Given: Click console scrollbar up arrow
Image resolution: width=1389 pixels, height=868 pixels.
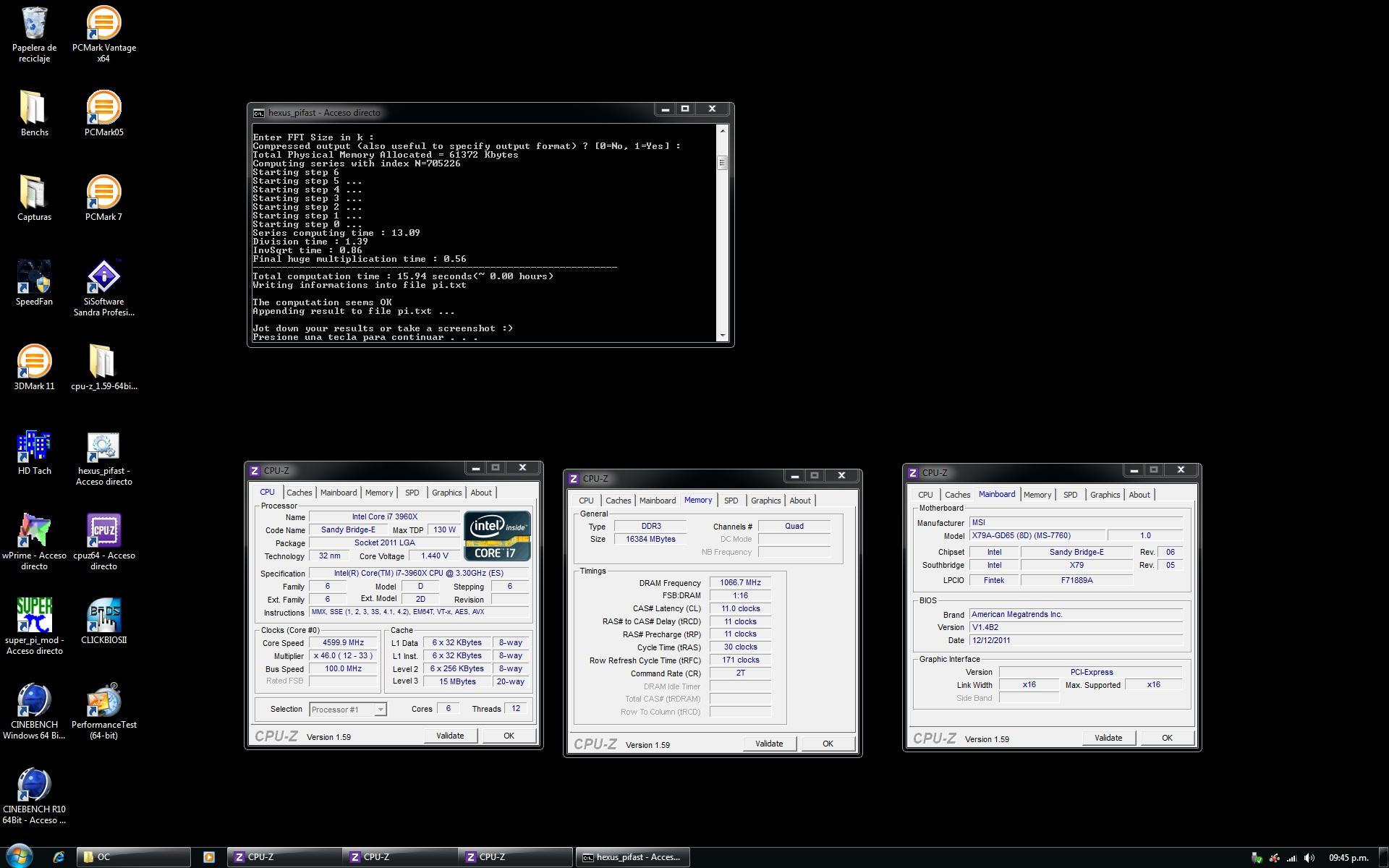Looking at the screenshot, I should tap(722, 131).
